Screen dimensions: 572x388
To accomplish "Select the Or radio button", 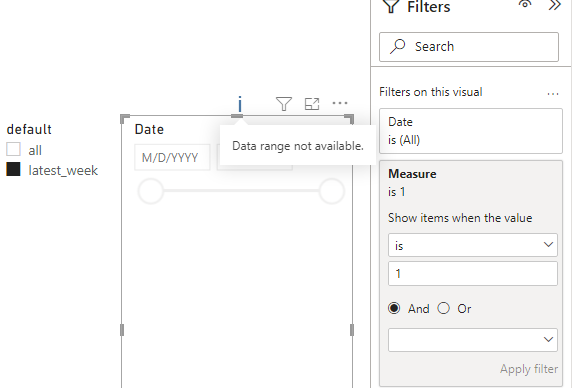I will click(444, 309).
